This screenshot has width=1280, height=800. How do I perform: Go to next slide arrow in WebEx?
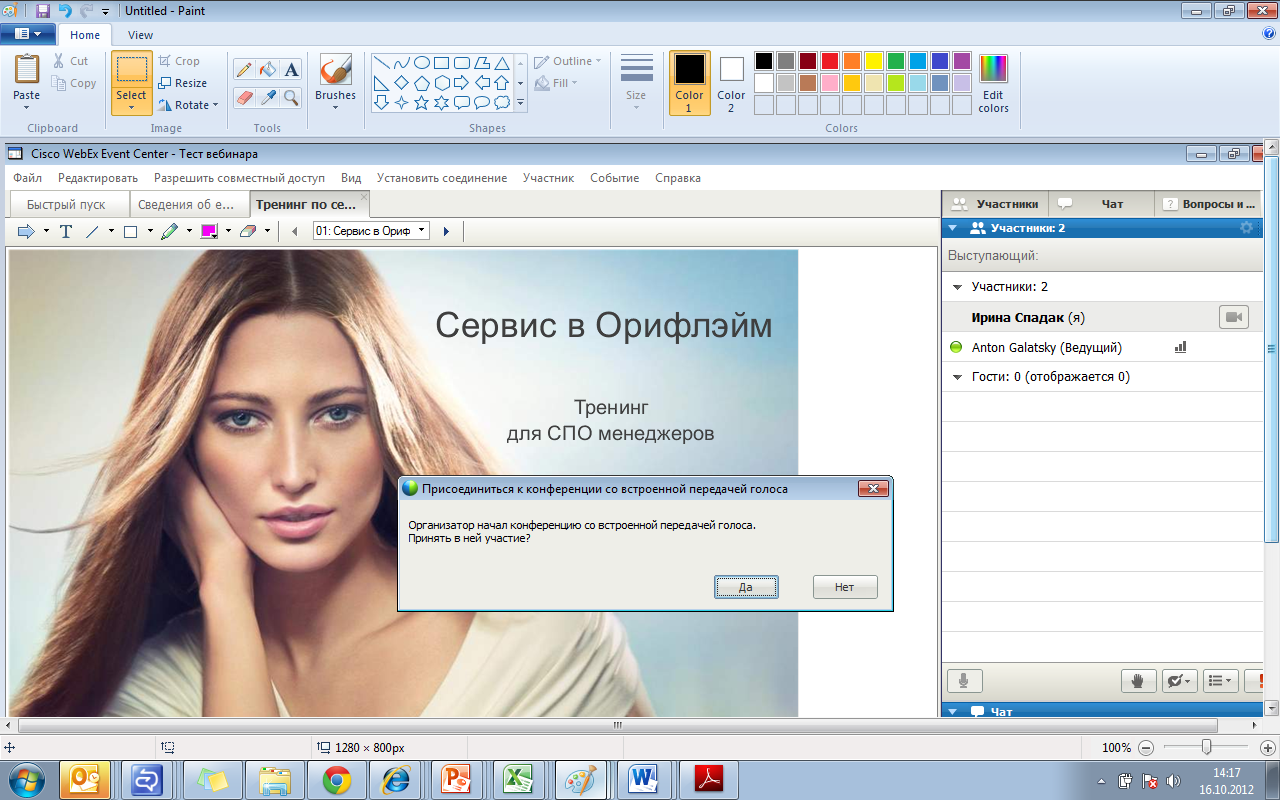coord(446,231)
